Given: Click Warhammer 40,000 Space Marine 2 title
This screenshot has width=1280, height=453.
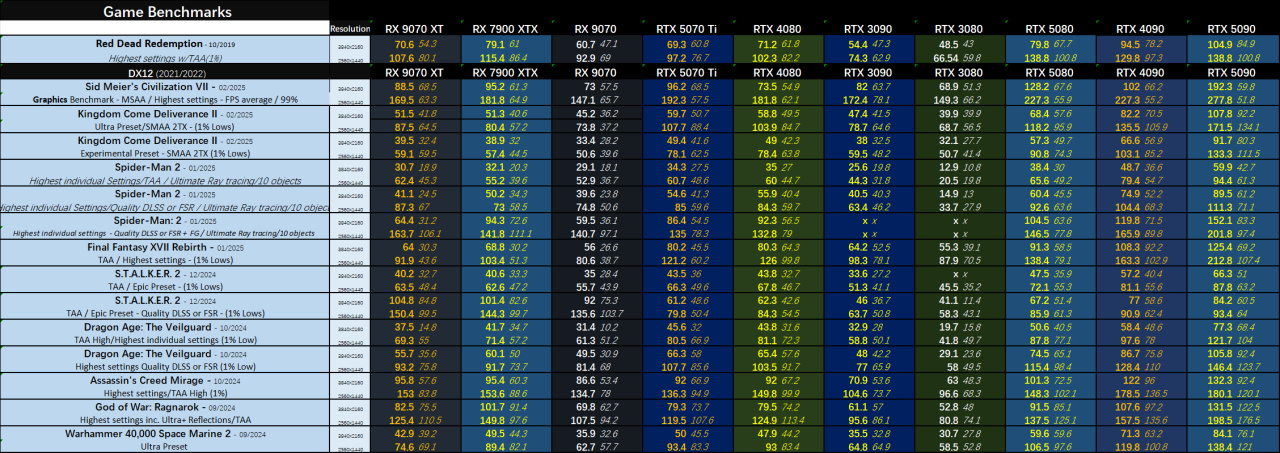Looking at the screenshot, I should click(165, 434).
